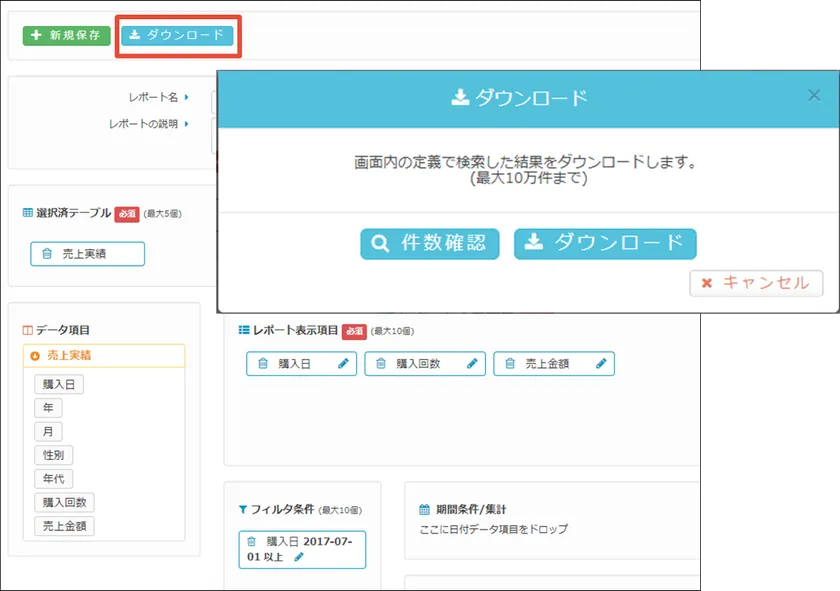Delete 売上金額 using its trash icon
Image resolution: width=840 pixels, height=591 pixels.
point(510,364)
